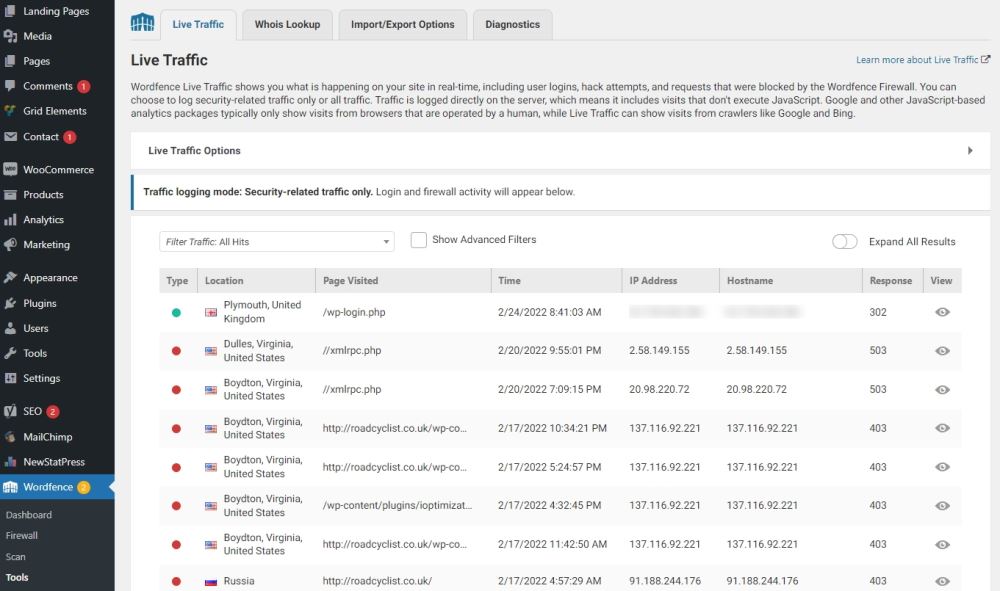View details eye for 11:42:50 AM hit

pos(942,544)
